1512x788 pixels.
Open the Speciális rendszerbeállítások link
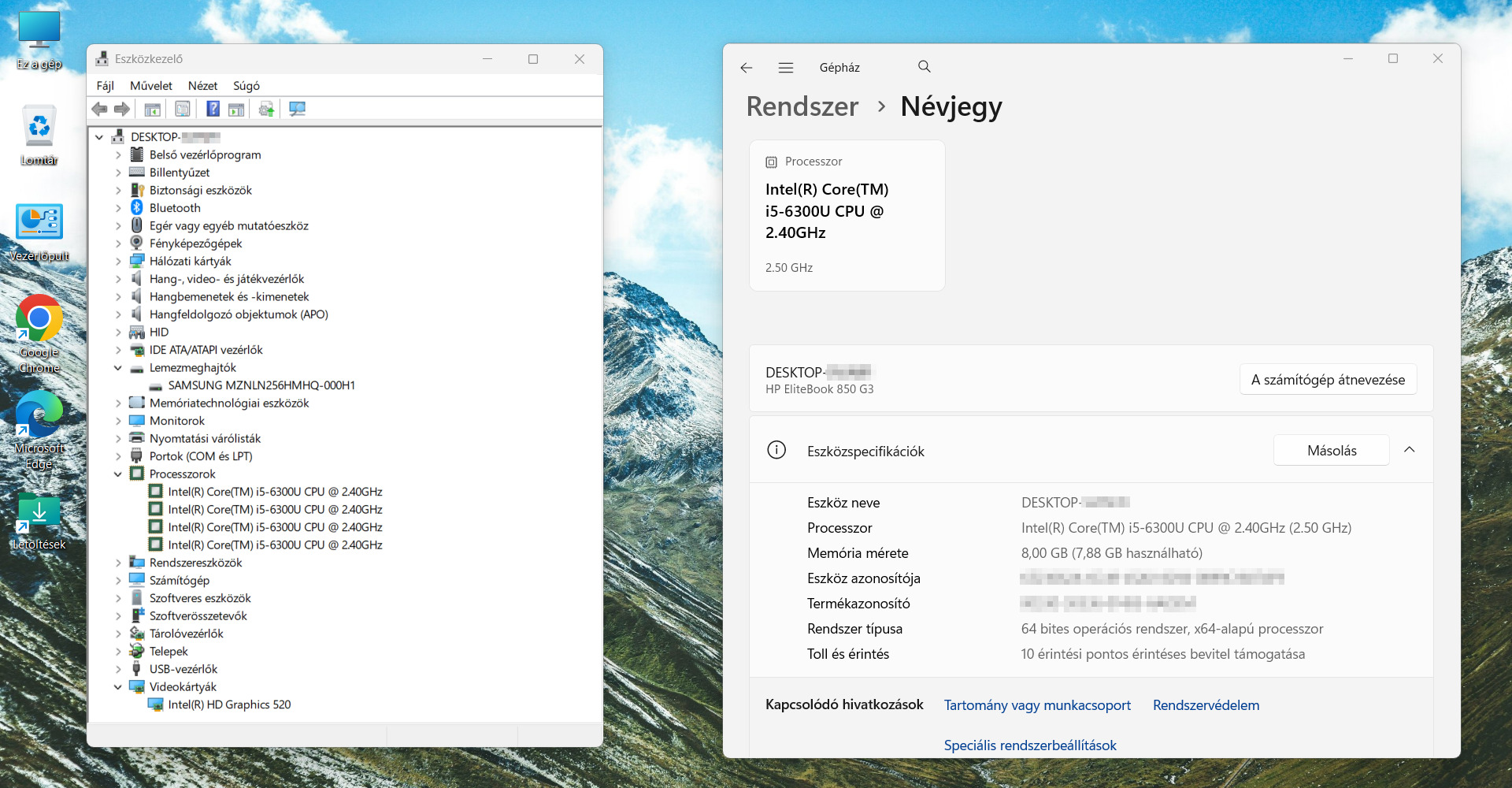click(x=1030, y=745)
